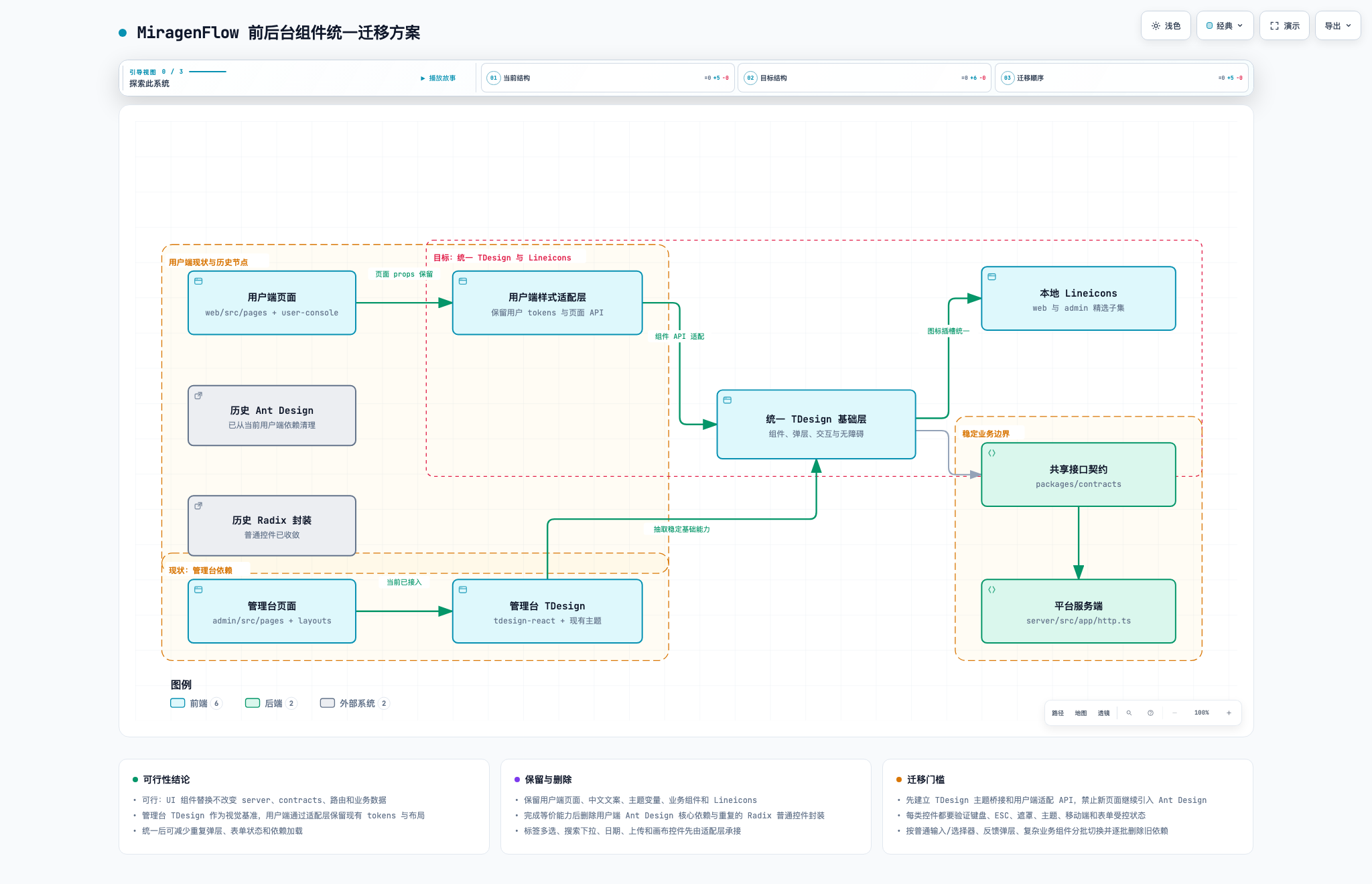Viewport: 1372px width, 884px height.
Task: Click the 前端 cyan legend swatch
Action: pyautogui.click(x=178, y=703)
